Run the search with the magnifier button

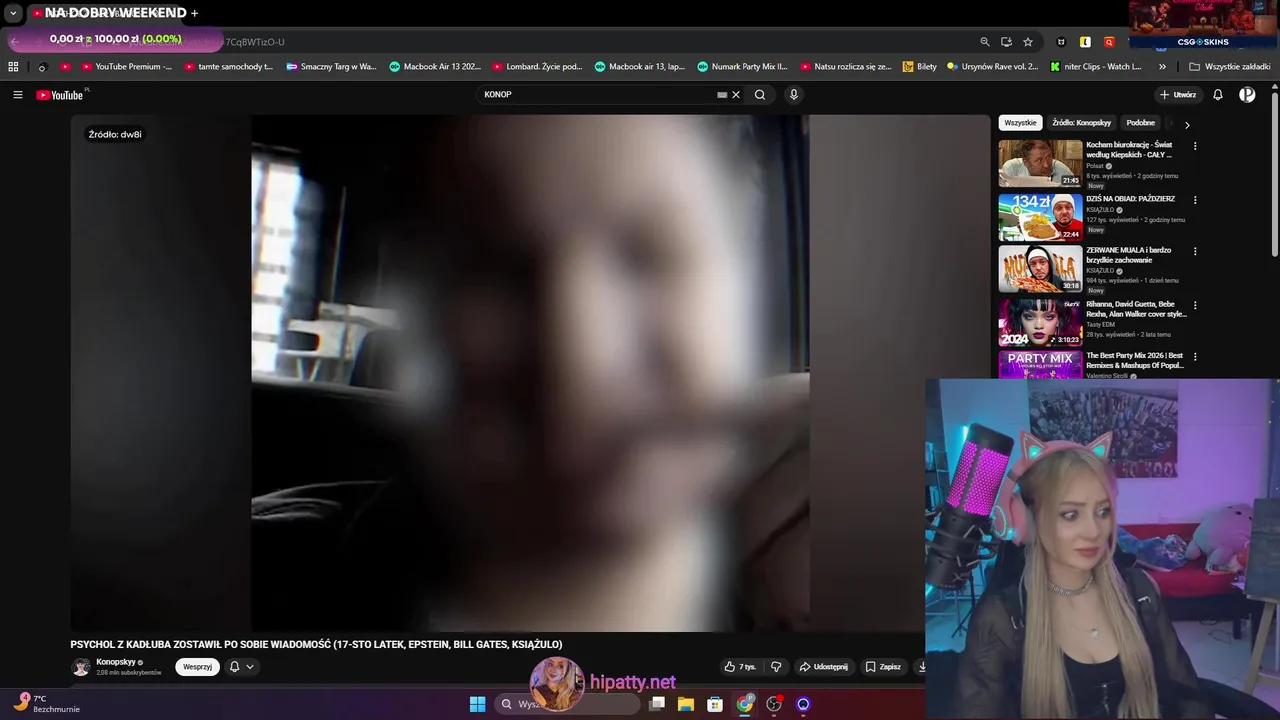click(760, 95)
